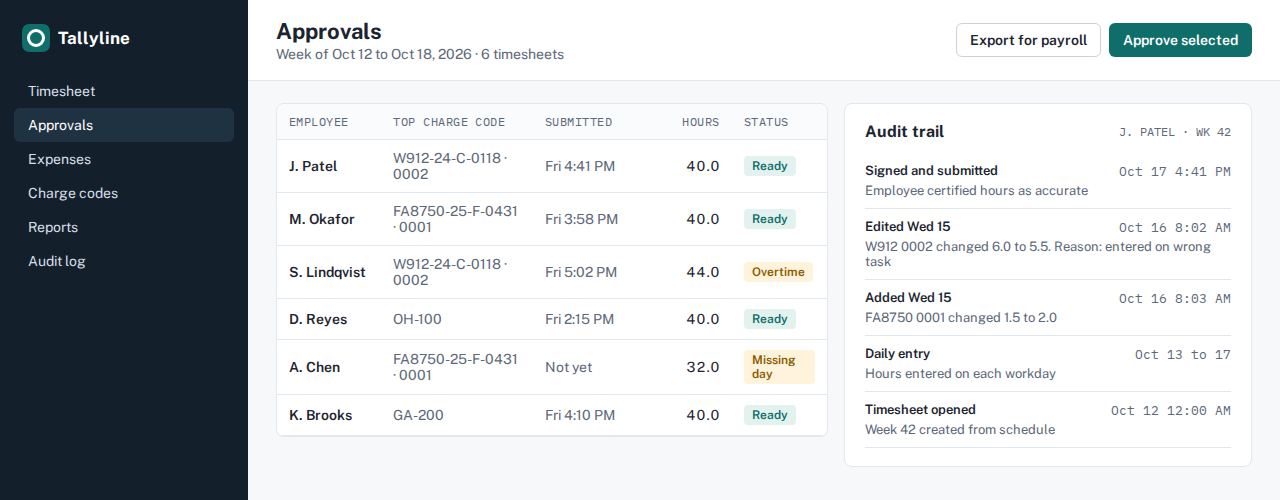Select D. Reyes employee name
Image resolution: width=1280 pixels, height=500 pixels.
318,319
